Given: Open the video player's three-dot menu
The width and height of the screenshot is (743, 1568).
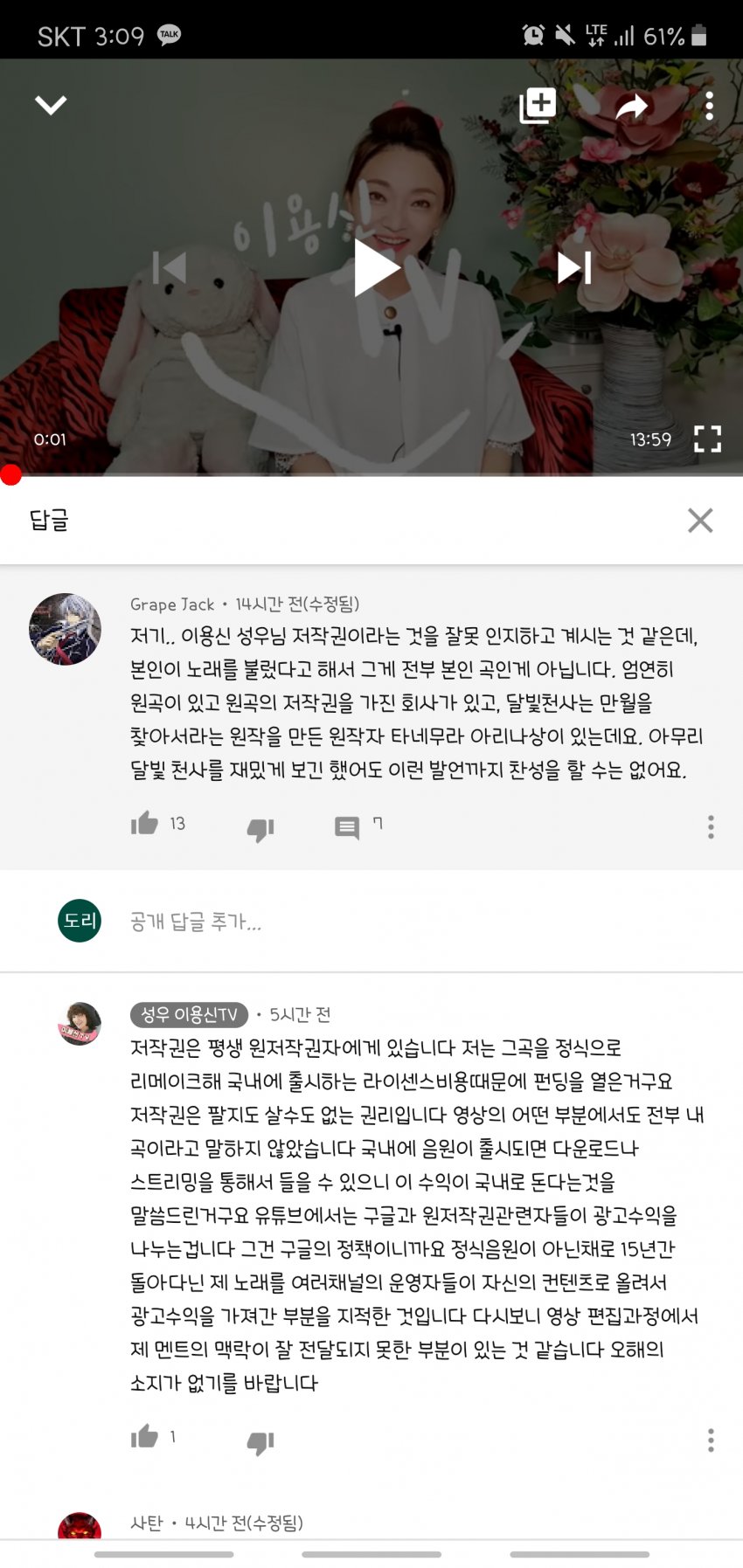Looking at the screenshot, I should 709,106.
